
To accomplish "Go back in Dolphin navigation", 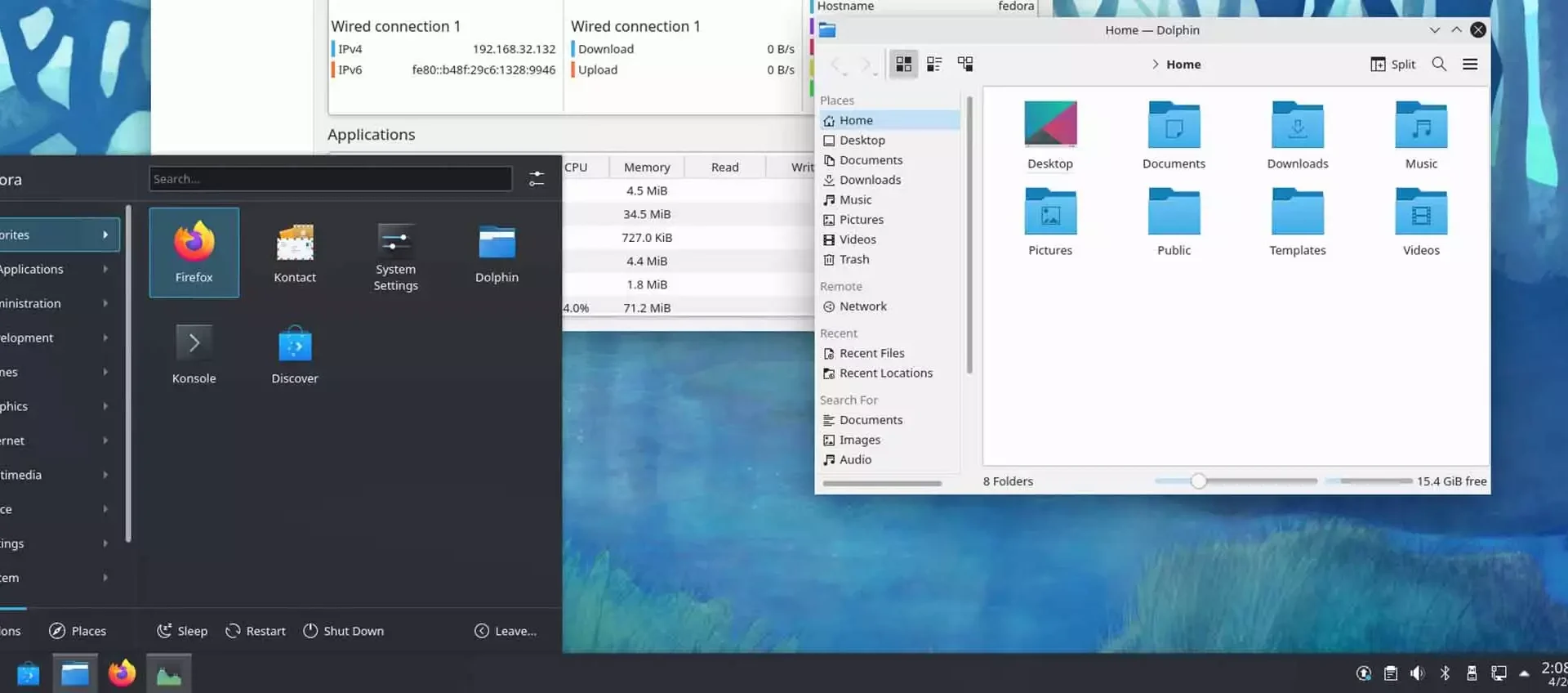I will pyautogui.click(x=836, y=64).
